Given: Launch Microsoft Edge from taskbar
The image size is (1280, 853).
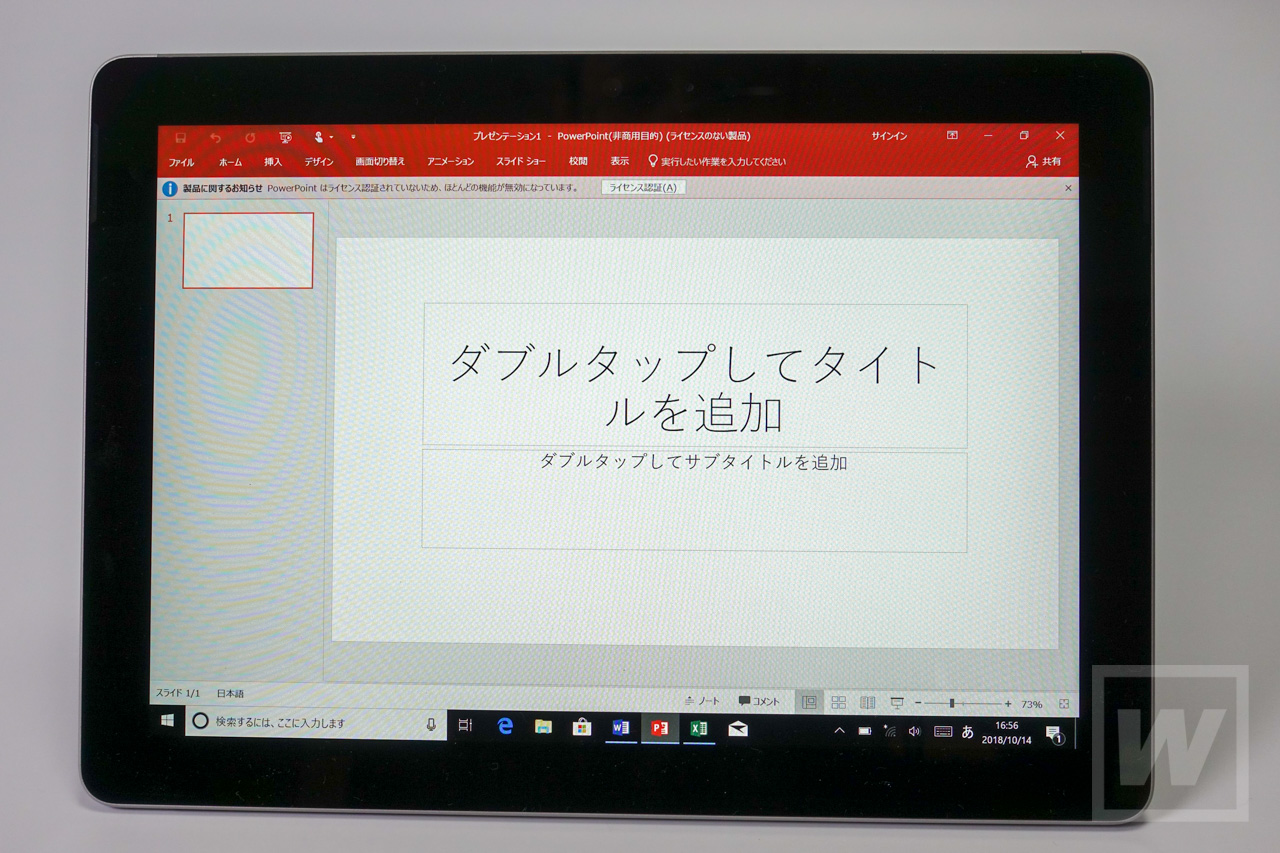Looking at the screenshot, I should coord(505,726).
